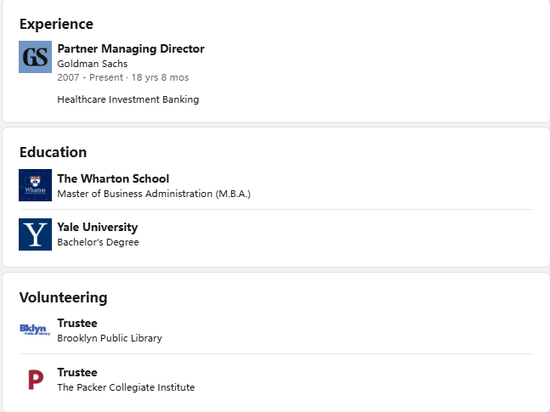550x412 pixels.
Task: Click the Experience section heading
Action: [x=56, y=25]
